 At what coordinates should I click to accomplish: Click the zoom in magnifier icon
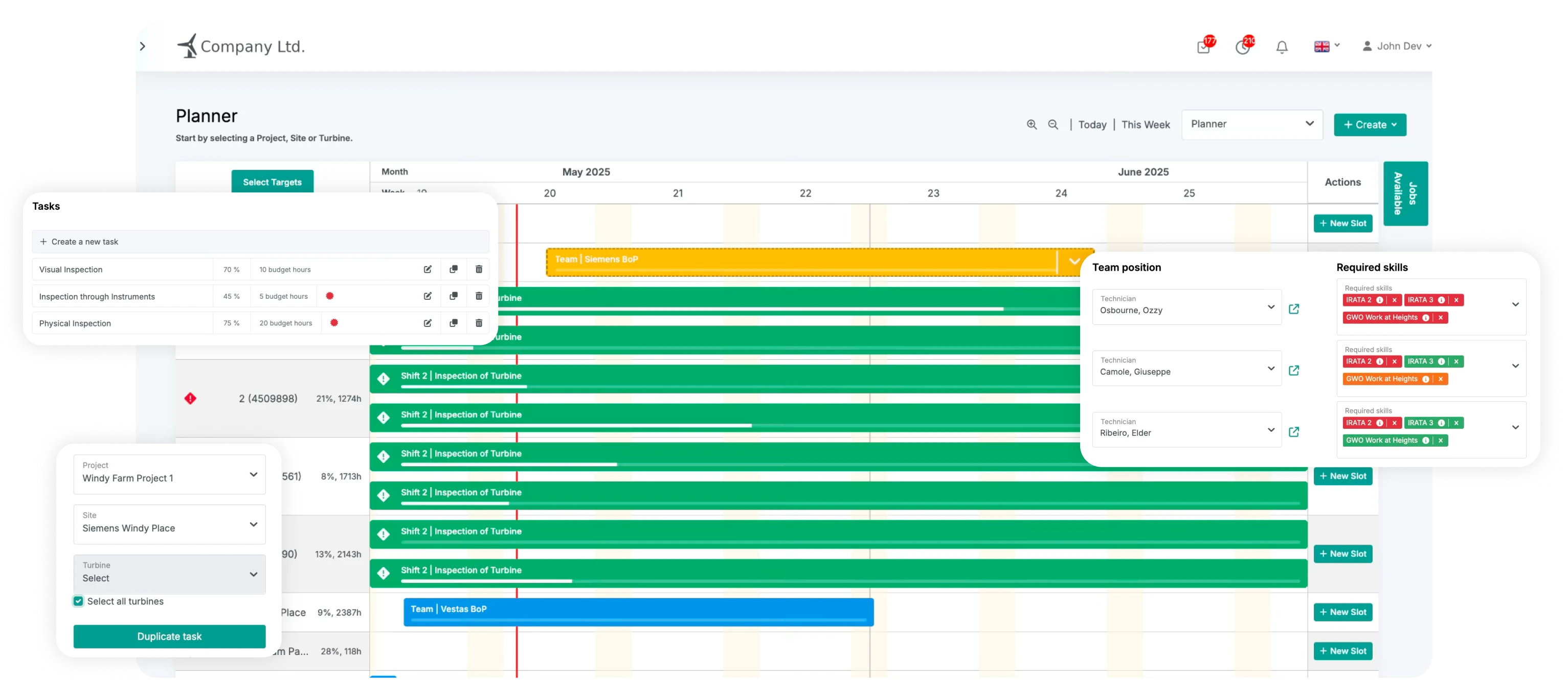tap(1032, 124)
